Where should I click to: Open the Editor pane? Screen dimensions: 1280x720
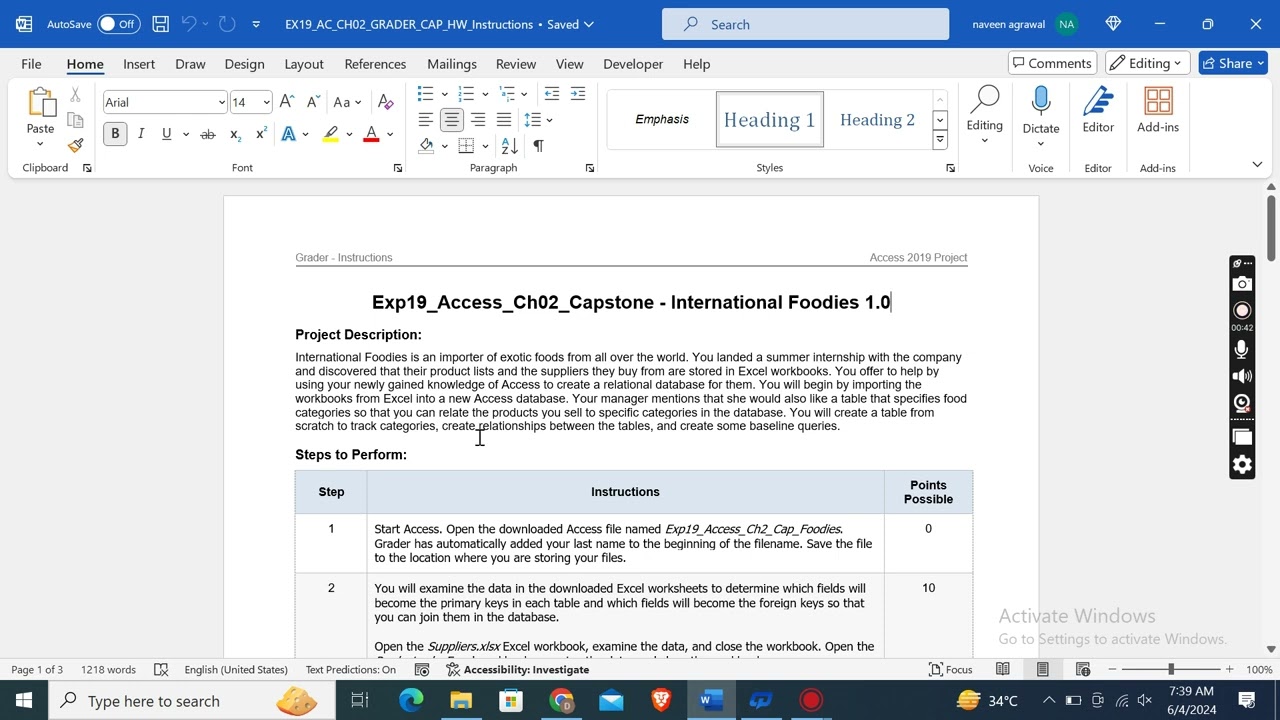(1098, 110)
